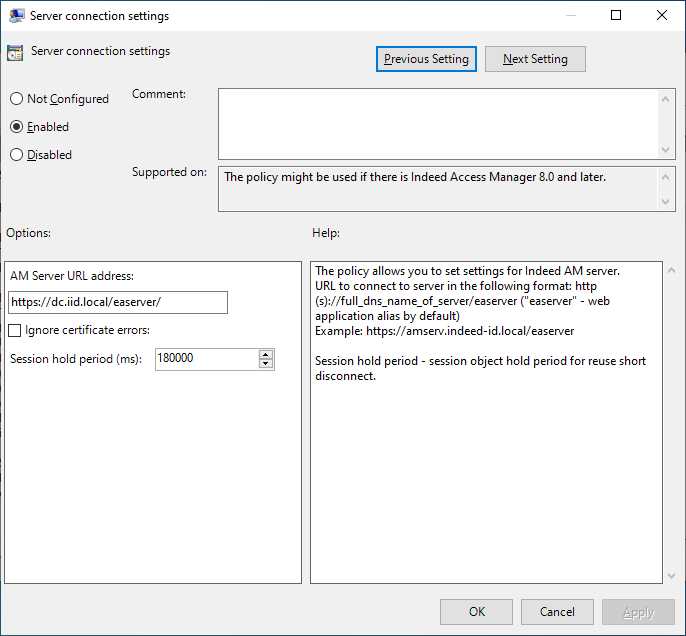Choose the Disabled radio button
This screenshot has height=636, width=686.
point(16,155)
